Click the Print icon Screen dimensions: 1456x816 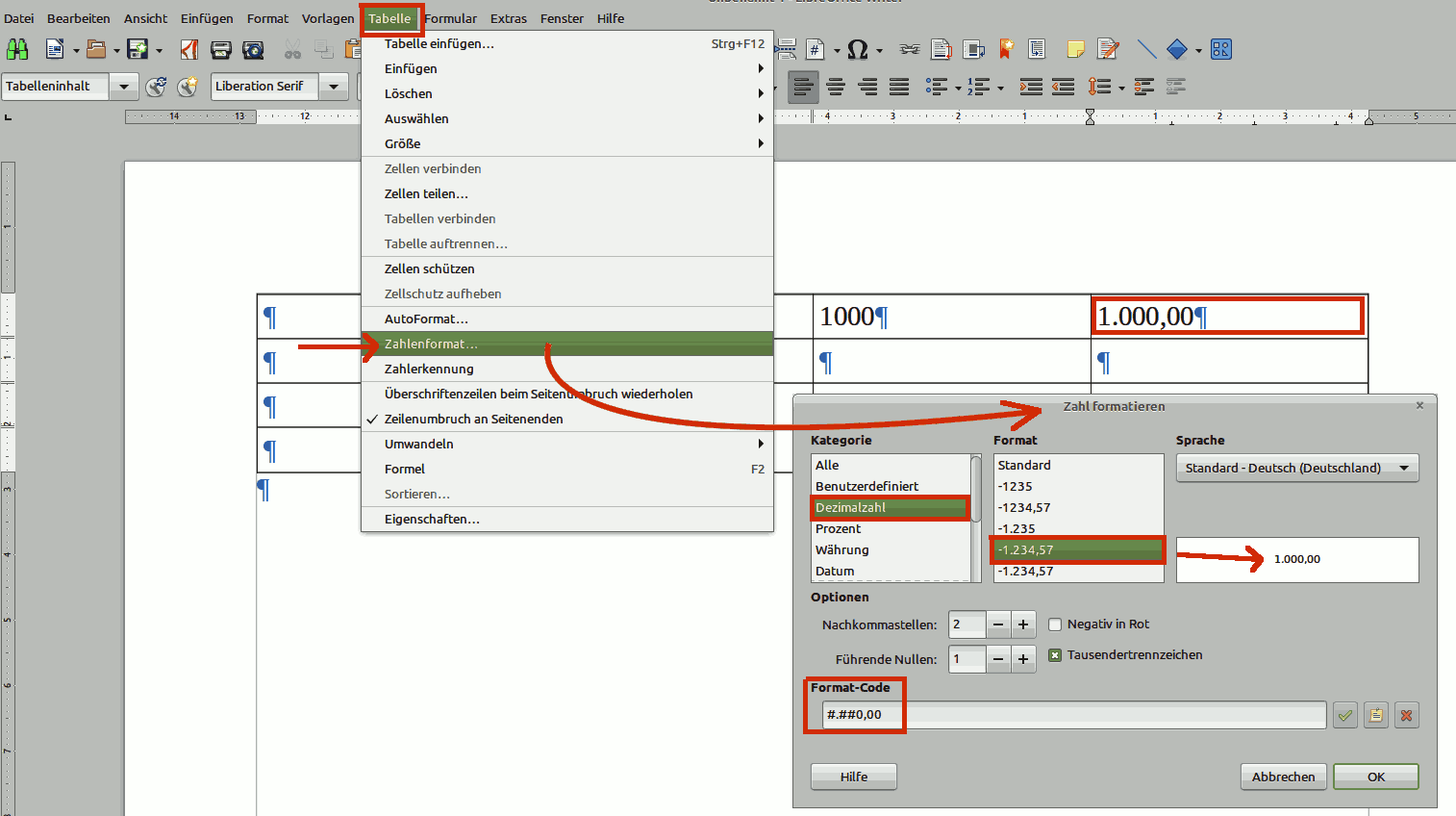(x=221, y=49)
